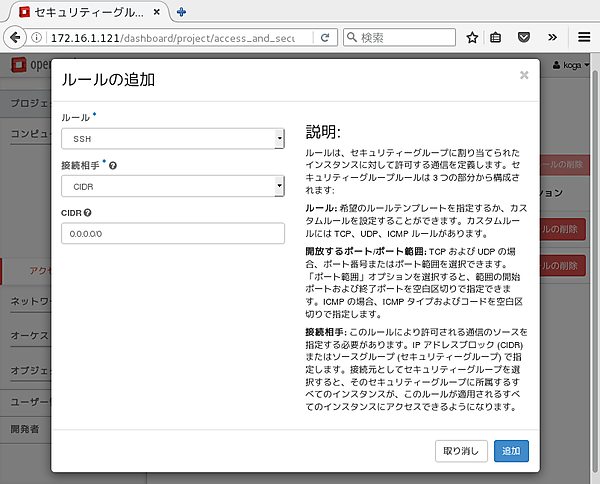The image size is (600, 484).
Task: Open the Pocket icon in toolbar
Action: 523,37
